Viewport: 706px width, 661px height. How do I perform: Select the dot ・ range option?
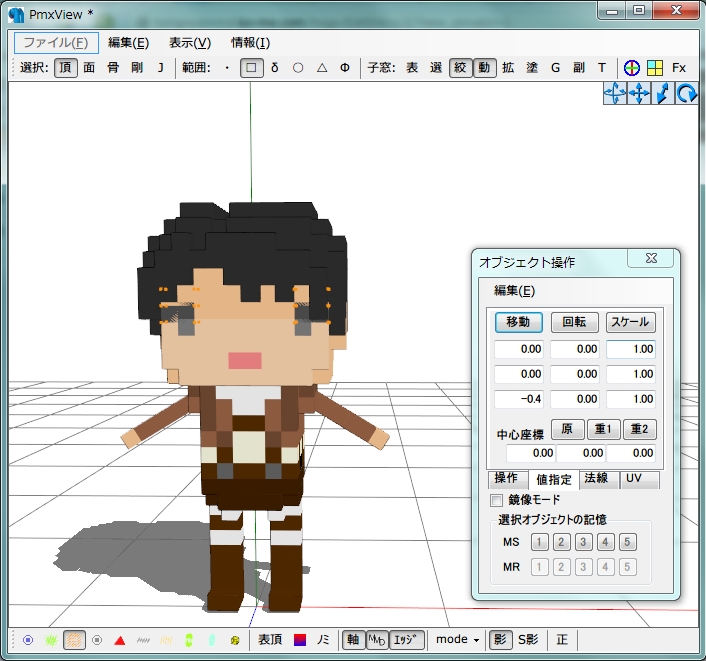pyautogui.click(x=227, y=68)
